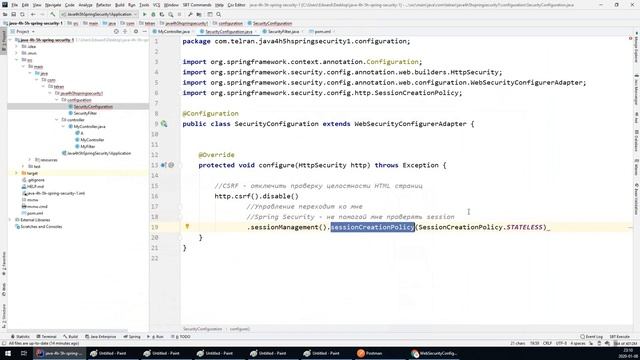Viewport: 640px width, 360px height.
Task: Click the Synchronize refresh toolbar icon
Action: coord(22,14)
